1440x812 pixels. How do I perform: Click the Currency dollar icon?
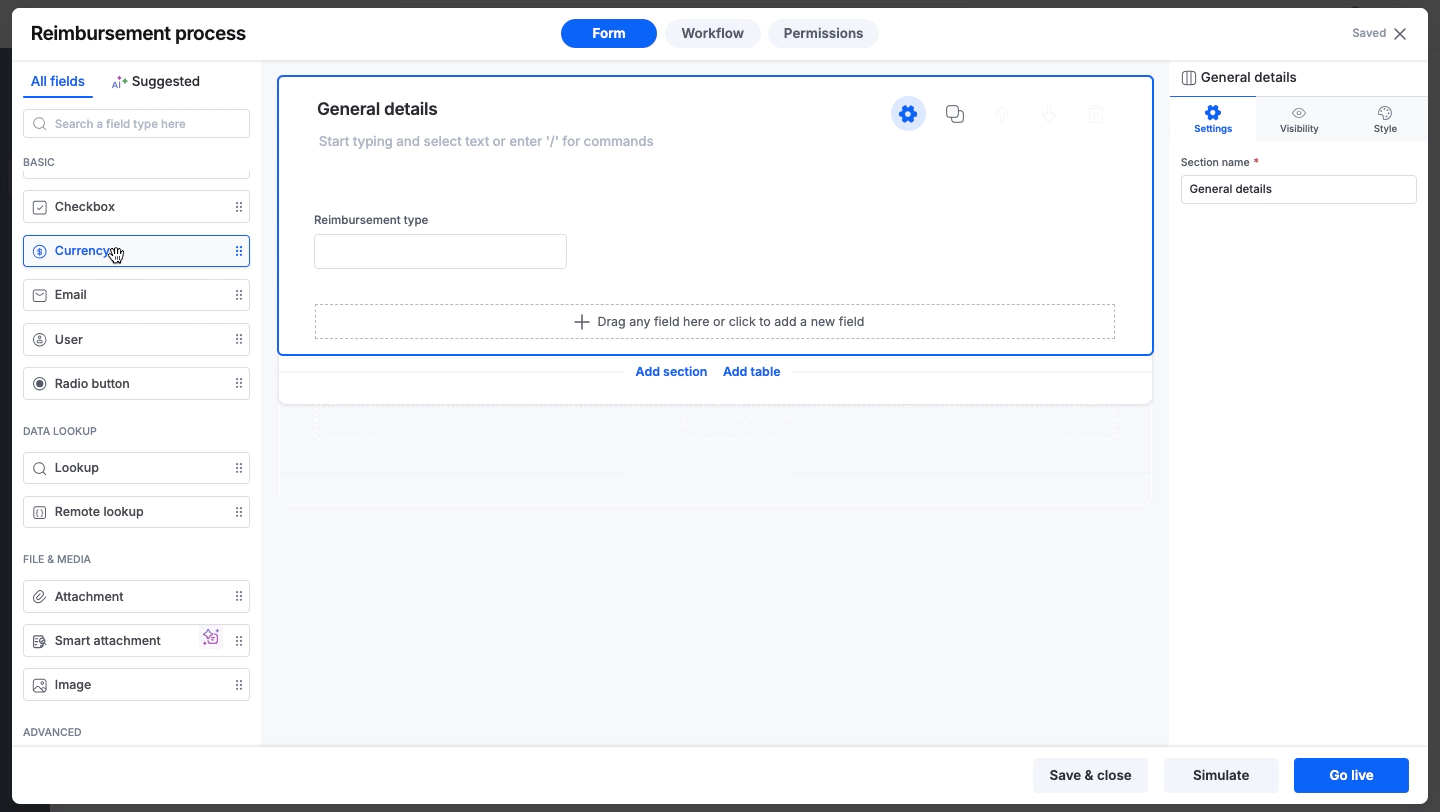(40, 251)
